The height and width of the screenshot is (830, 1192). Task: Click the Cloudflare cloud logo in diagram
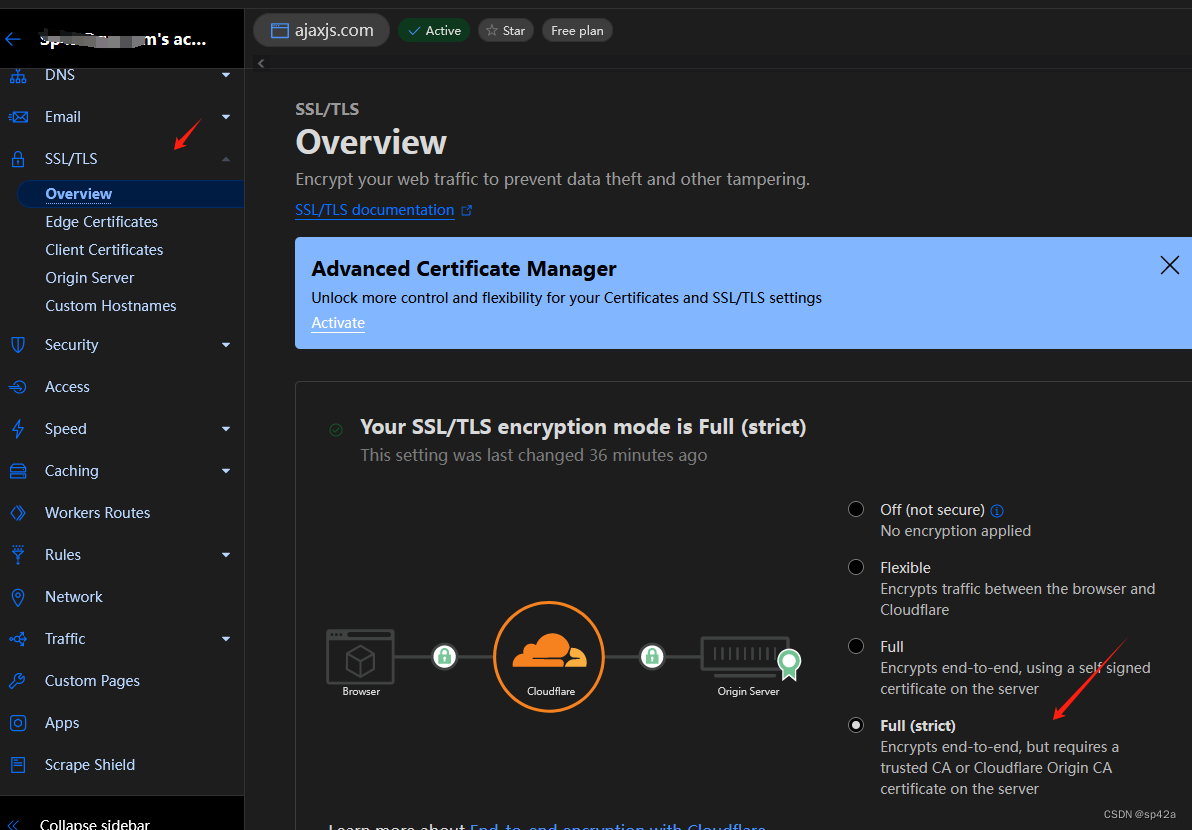[549, 657]
